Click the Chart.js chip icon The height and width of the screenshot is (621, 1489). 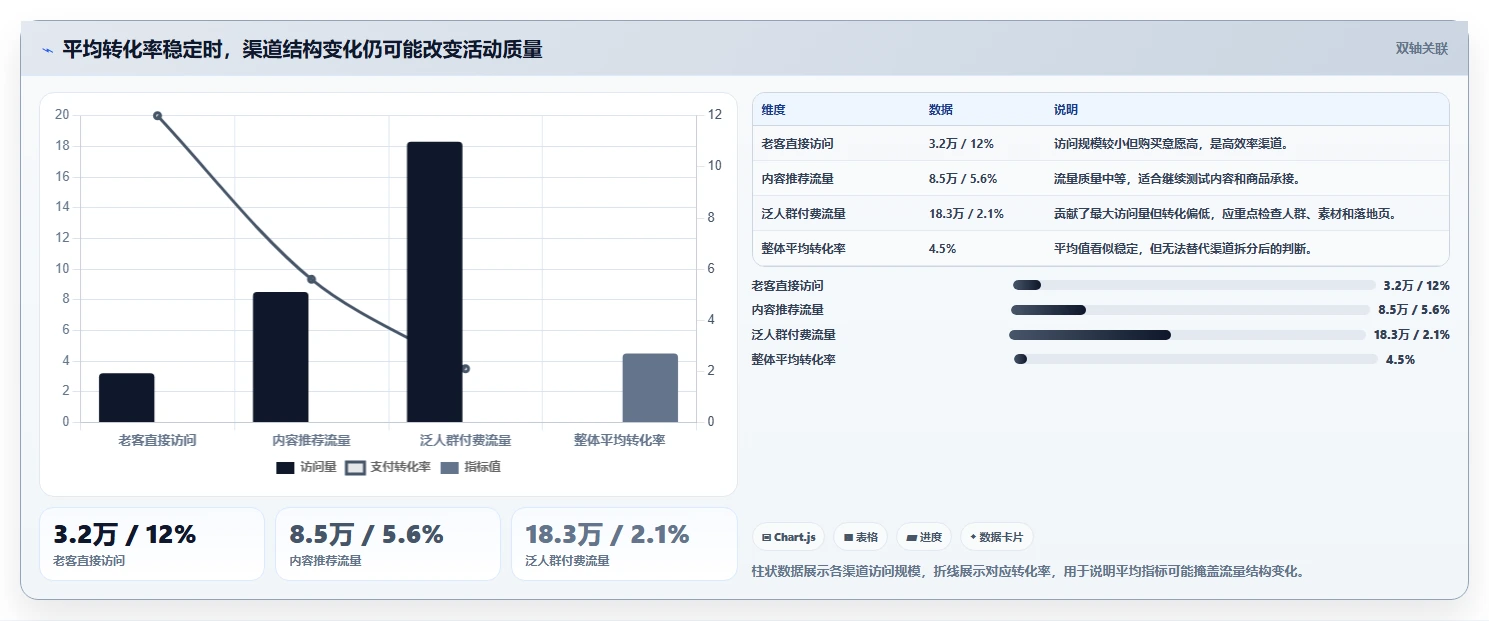pyautogui.click(x=766, y=537)
